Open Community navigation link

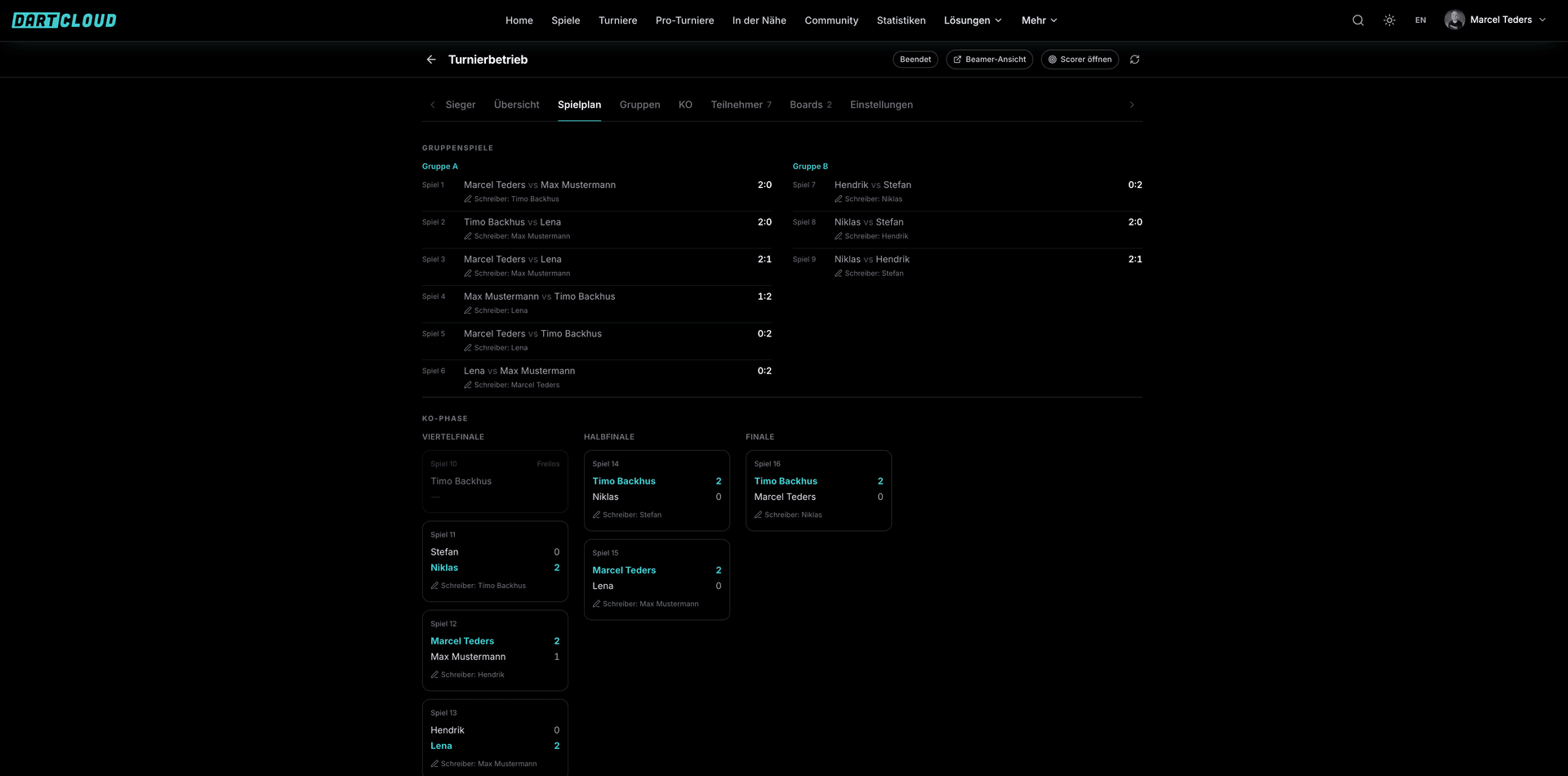point(831,20)
